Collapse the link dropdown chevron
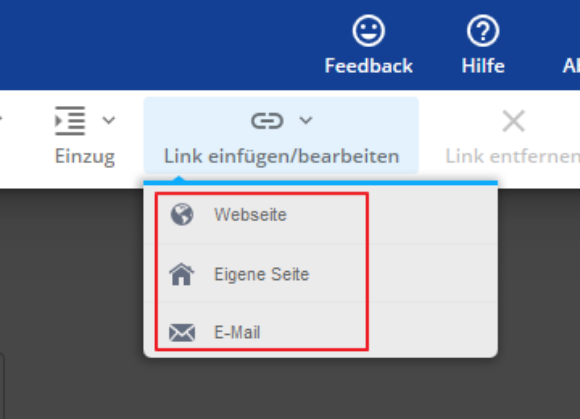The width and height of the screenshot is (580, 419). click(306, 120)
